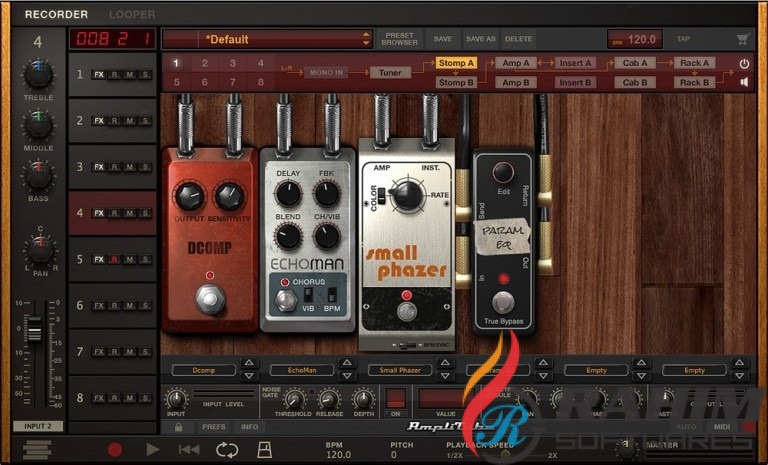This screenshot has width=768, height=465.
Task: Select Amp A in signal chain
Action: 516,63
